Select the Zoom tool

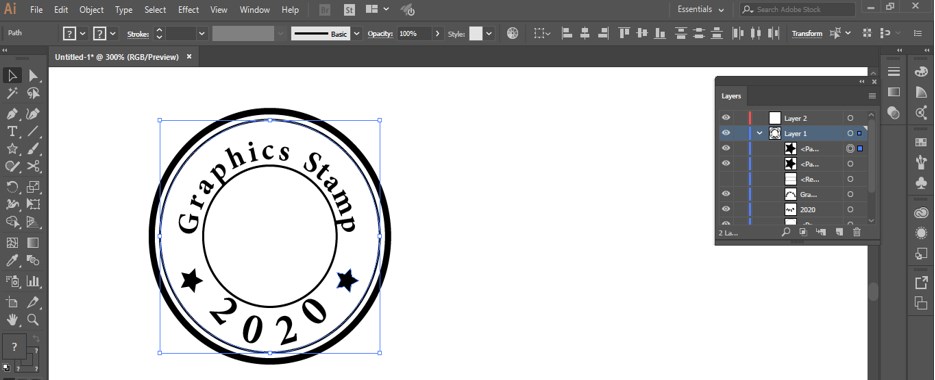click(33, 320)
